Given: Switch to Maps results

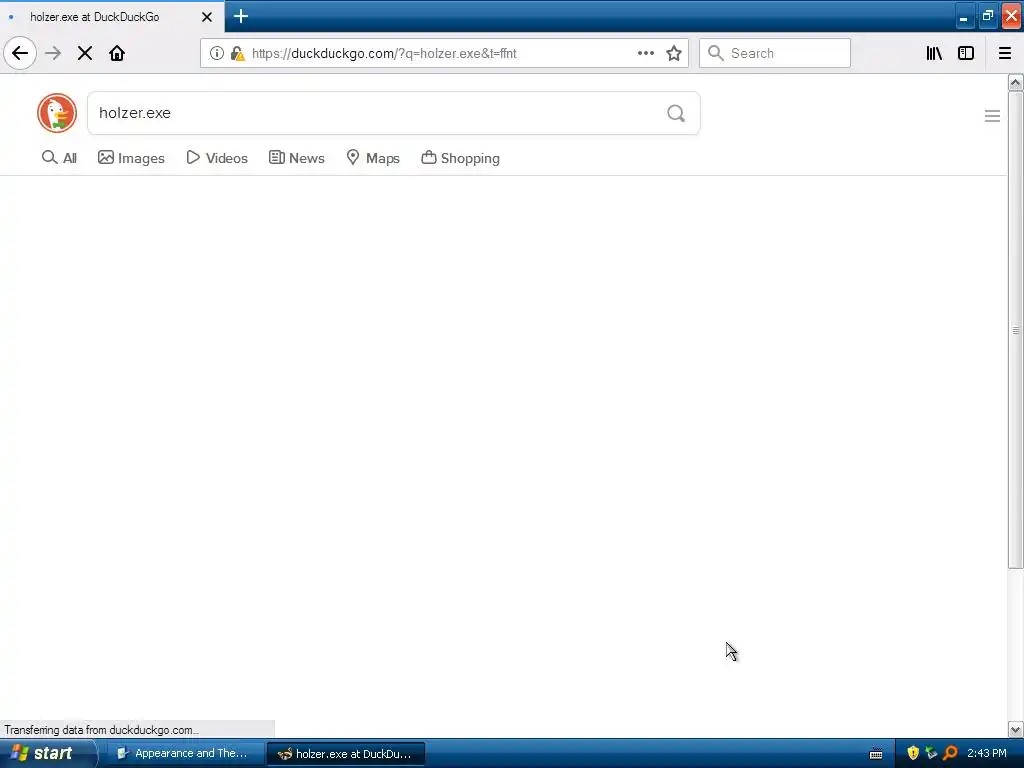Looking at the screenshot, I should 373,158.
